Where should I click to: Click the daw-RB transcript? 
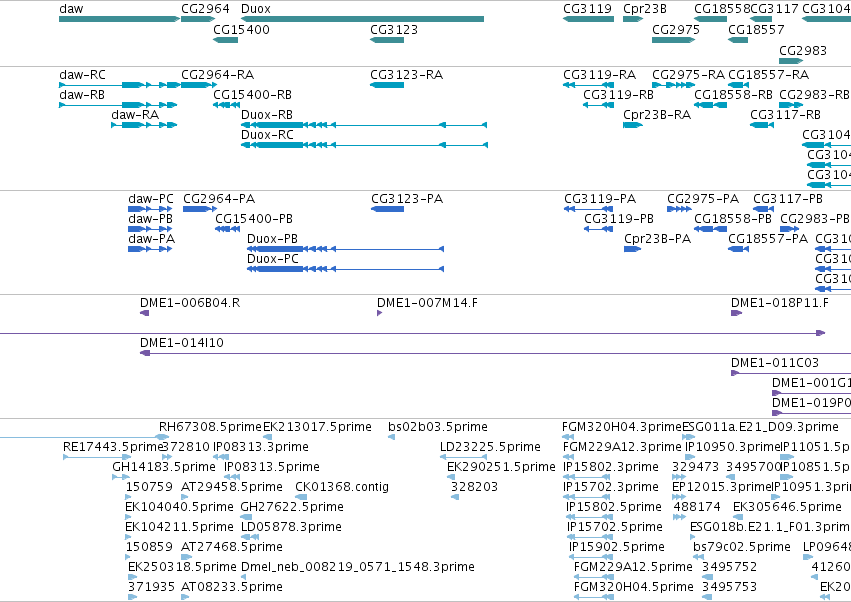coord(118,105)
